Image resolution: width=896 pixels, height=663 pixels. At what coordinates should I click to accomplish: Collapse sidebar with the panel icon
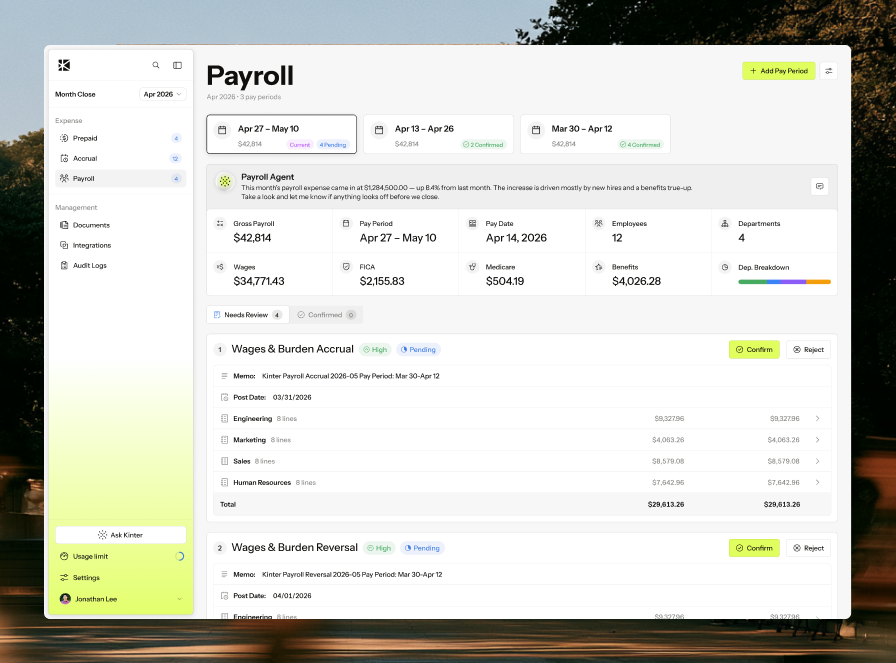[178, 65]
